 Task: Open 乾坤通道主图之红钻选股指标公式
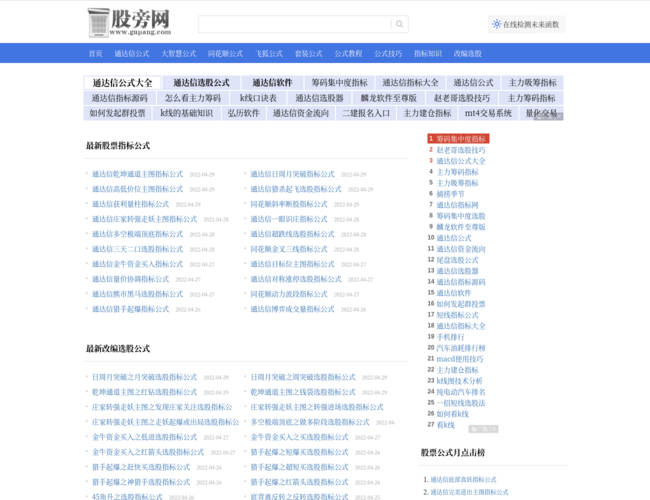tap(144, 392)
